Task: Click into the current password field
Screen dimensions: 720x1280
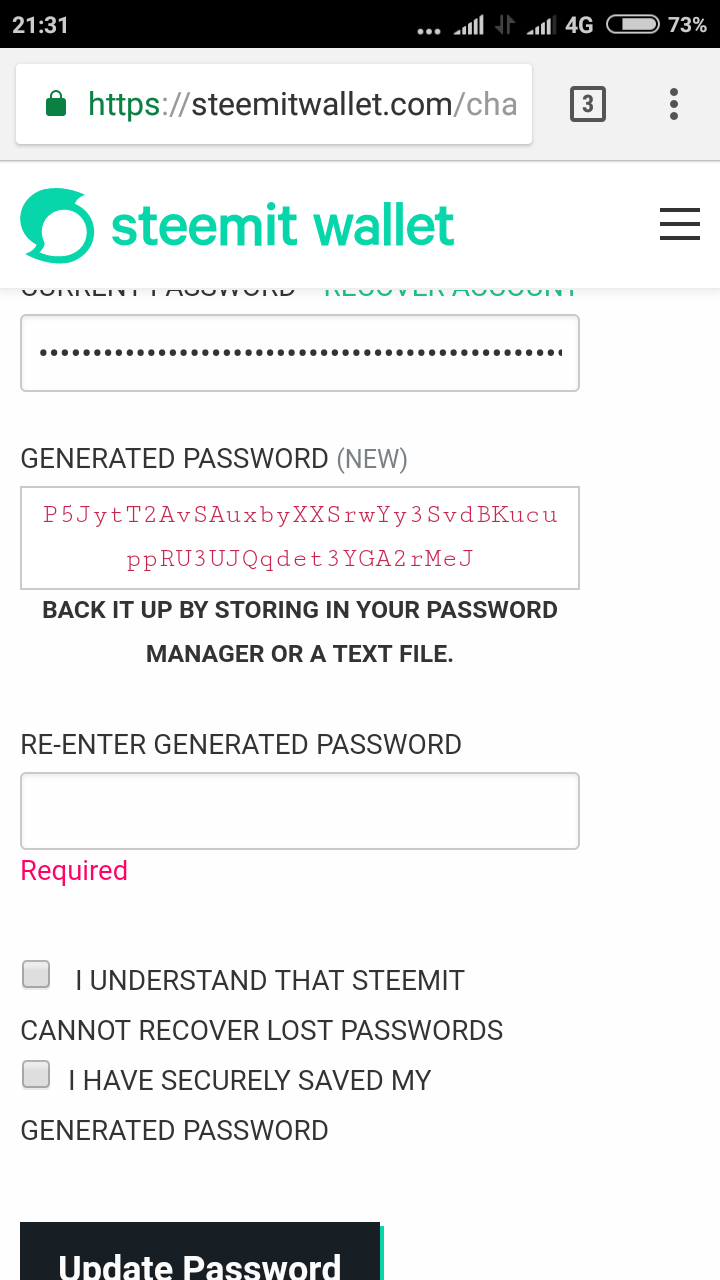Action: click(x=300, y=353)
